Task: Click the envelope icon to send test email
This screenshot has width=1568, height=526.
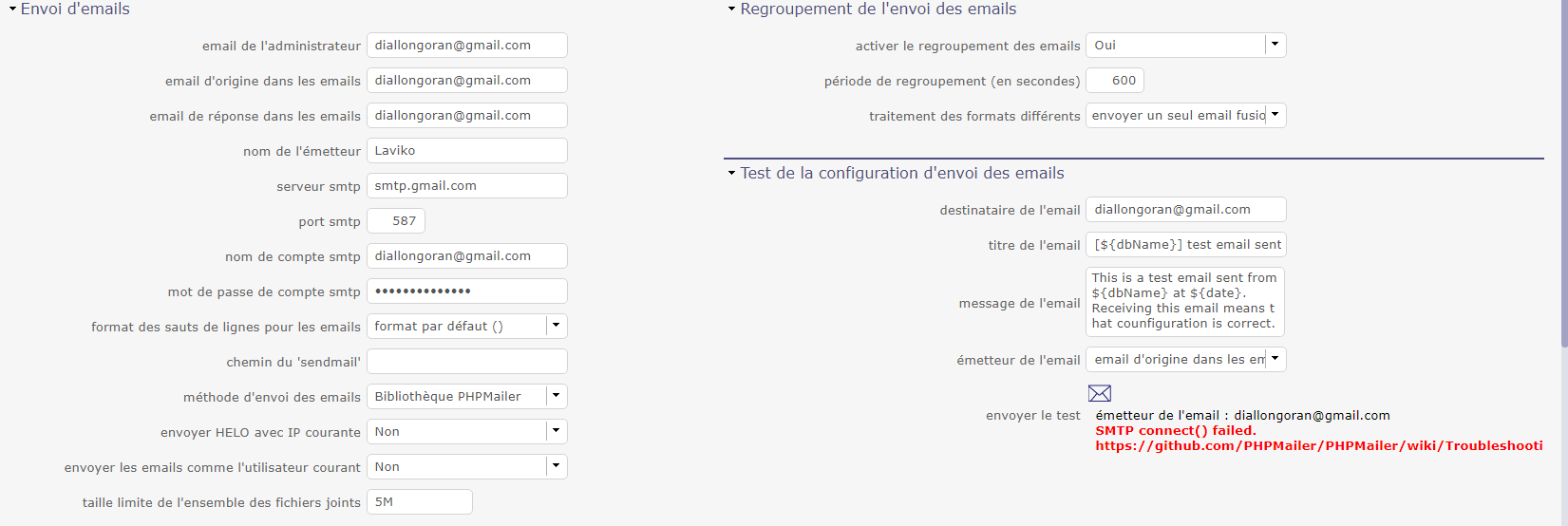Action: [x=1099, y=393]
